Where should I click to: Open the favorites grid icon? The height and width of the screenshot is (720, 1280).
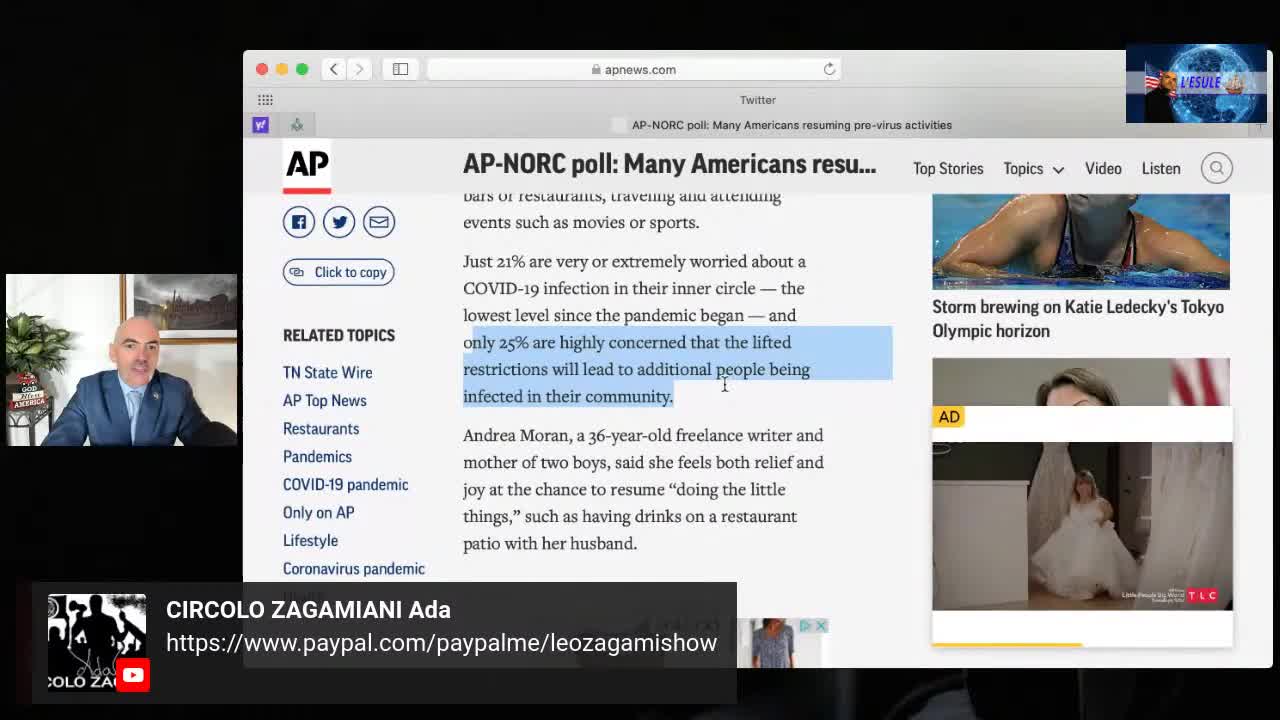[x=265, y=100]
